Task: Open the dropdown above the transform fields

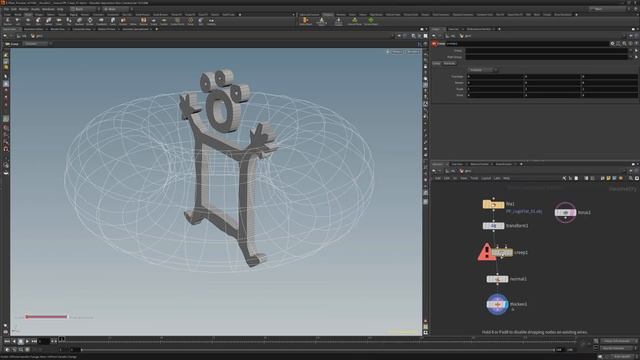Action: 482,70
